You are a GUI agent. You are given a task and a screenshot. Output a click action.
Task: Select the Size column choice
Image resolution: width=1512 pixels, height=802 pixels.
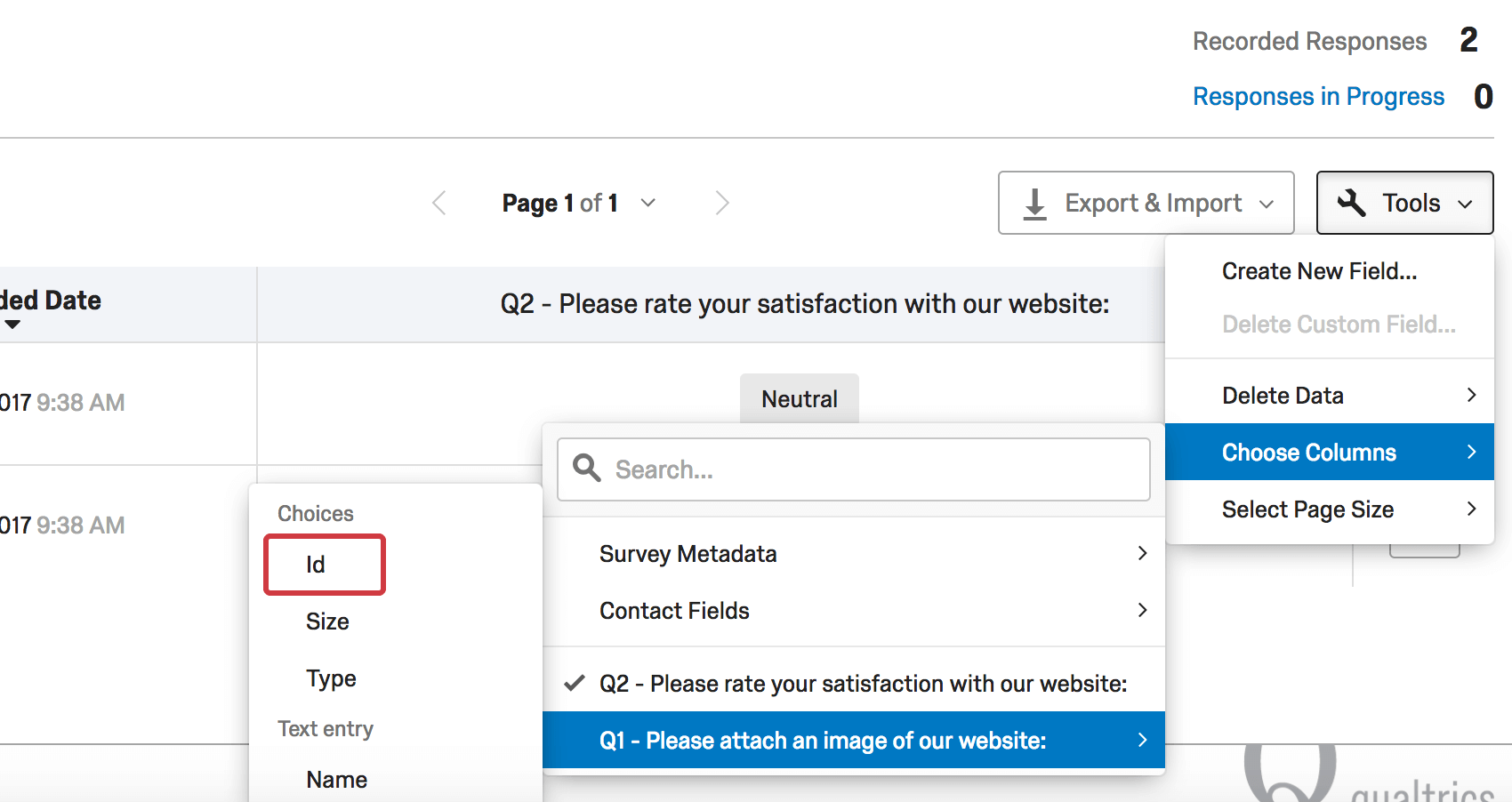pos(327,622)
